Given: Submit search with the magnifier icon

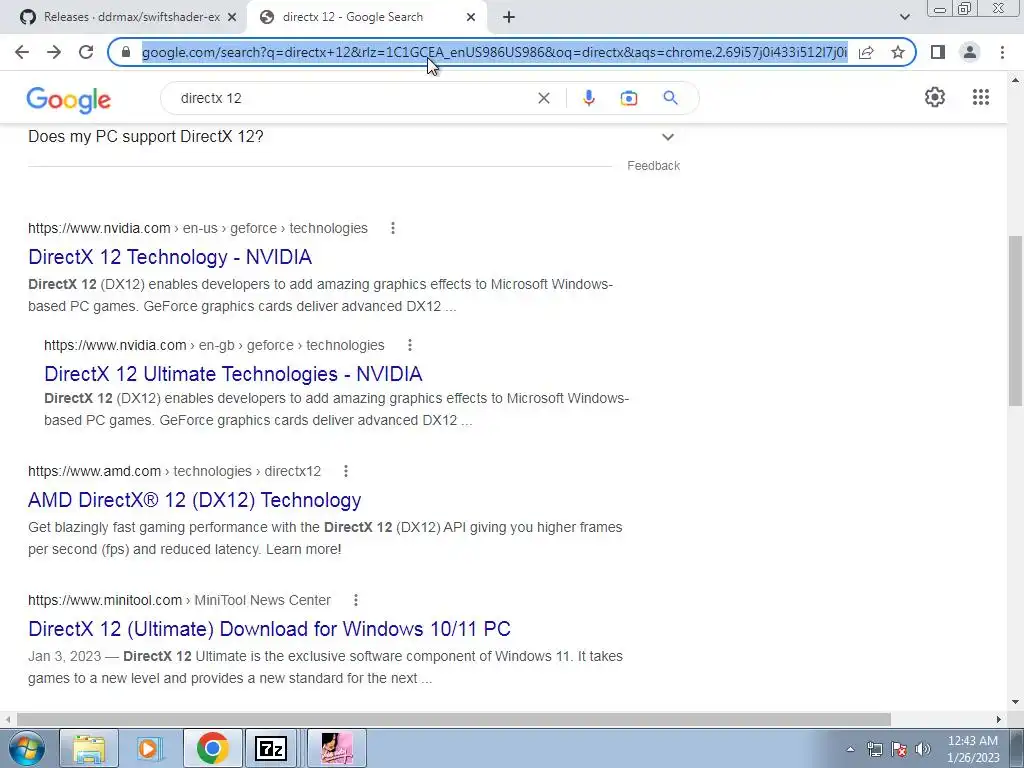Looking at the screenshot, I should 670,98.
